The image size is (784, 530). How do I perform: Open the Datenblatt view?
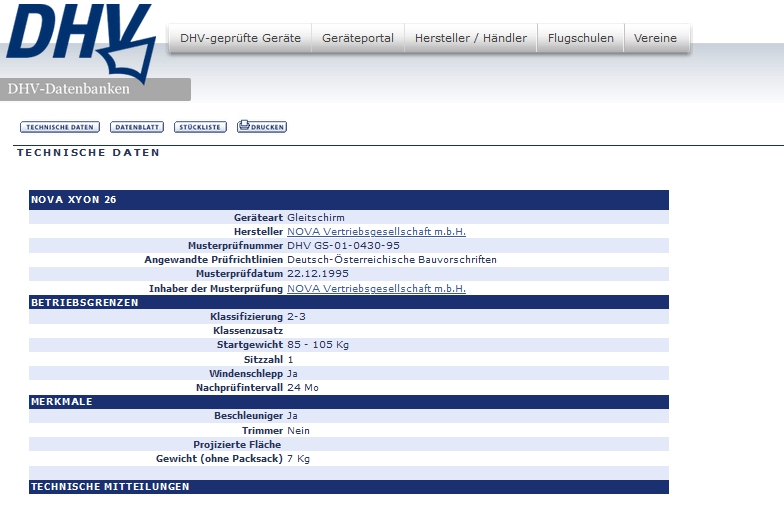[x=137, y=127]
